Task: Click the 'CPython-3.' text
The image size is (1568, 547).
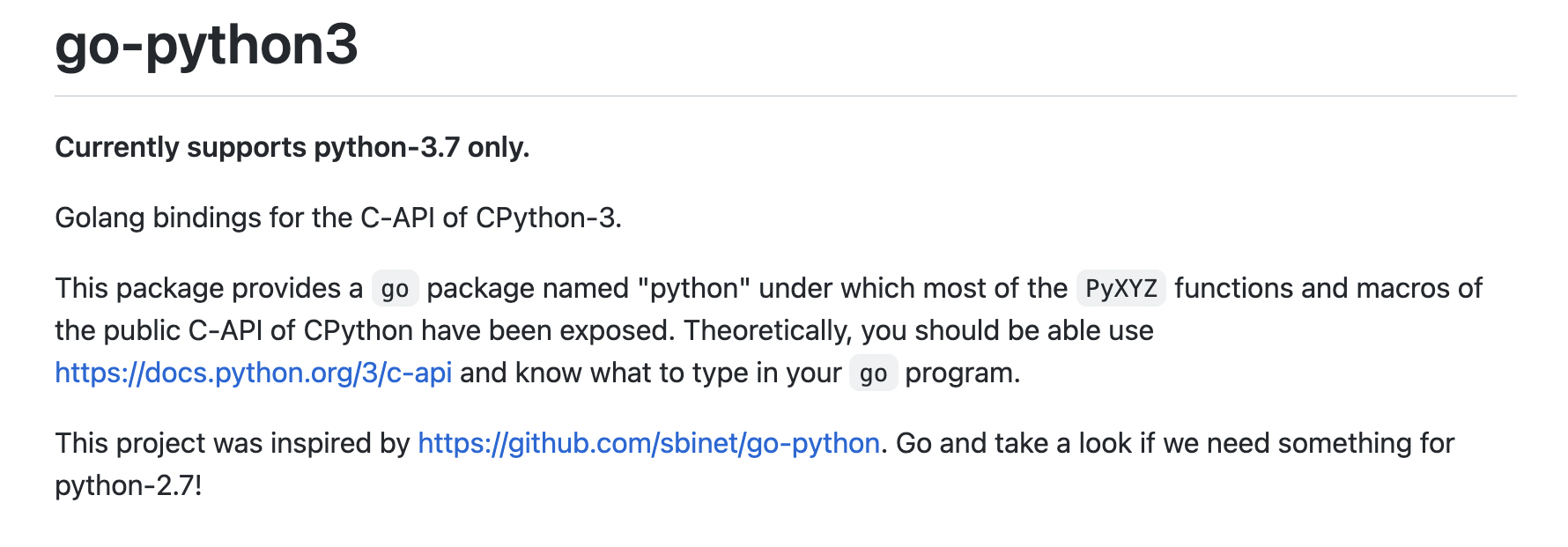Action: [549, 218]
